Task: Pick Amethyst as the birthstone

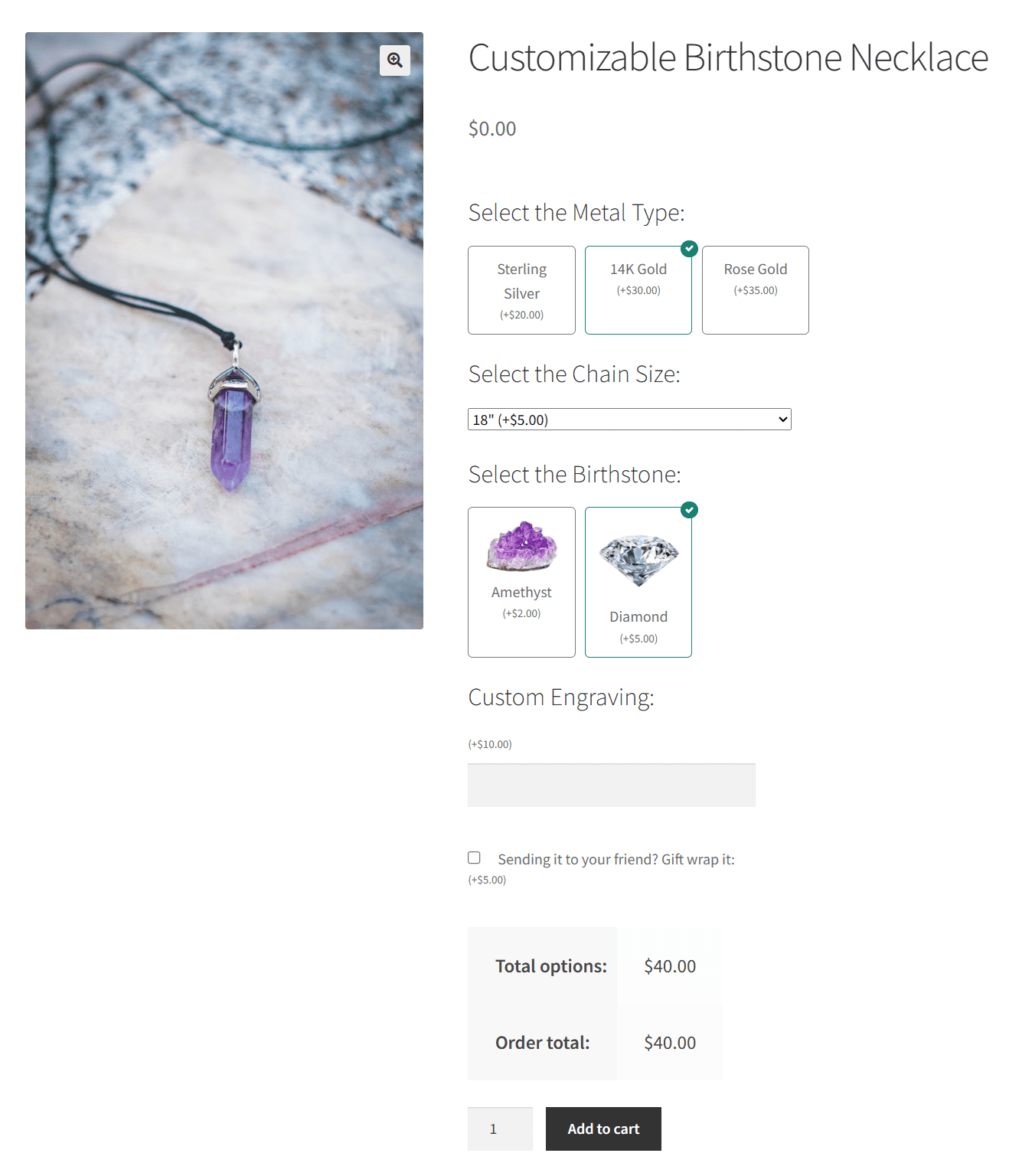Action: [521, 582]
